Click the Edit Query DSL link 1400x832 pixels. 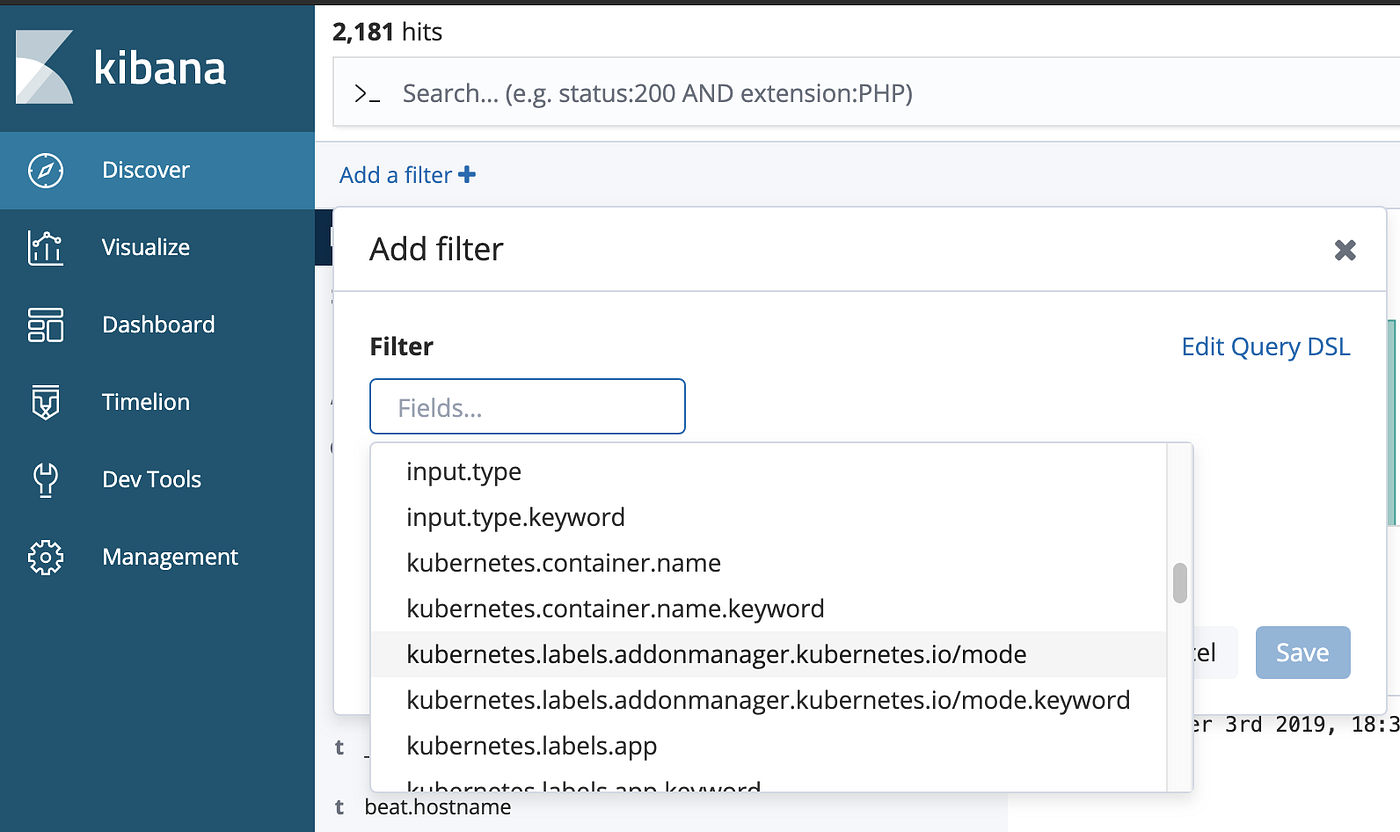tap(1265, 347)
